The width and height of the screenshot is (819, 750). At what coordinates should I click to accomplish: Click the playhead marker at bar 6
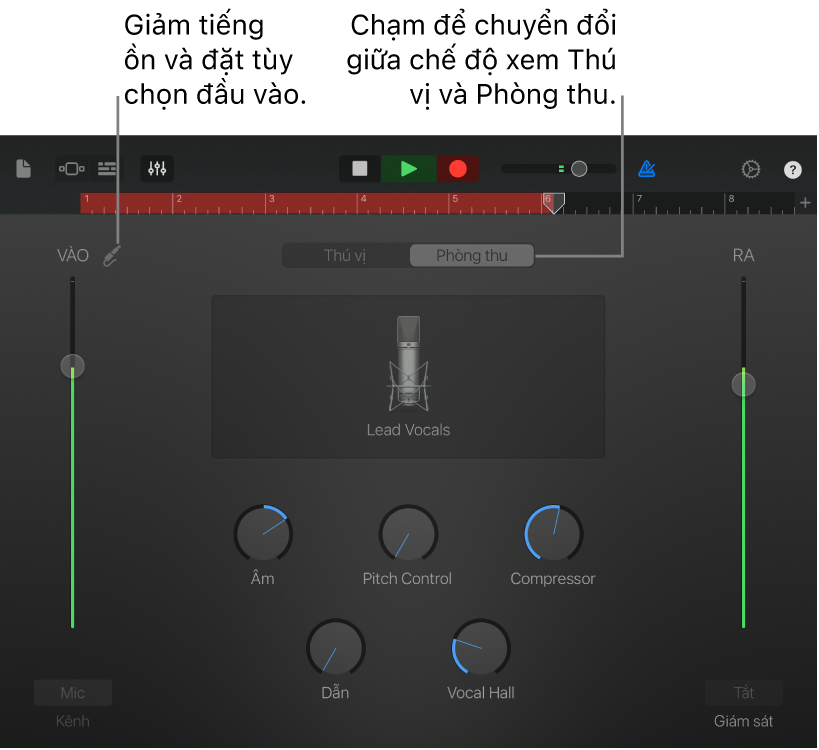[x=554, y=203]
